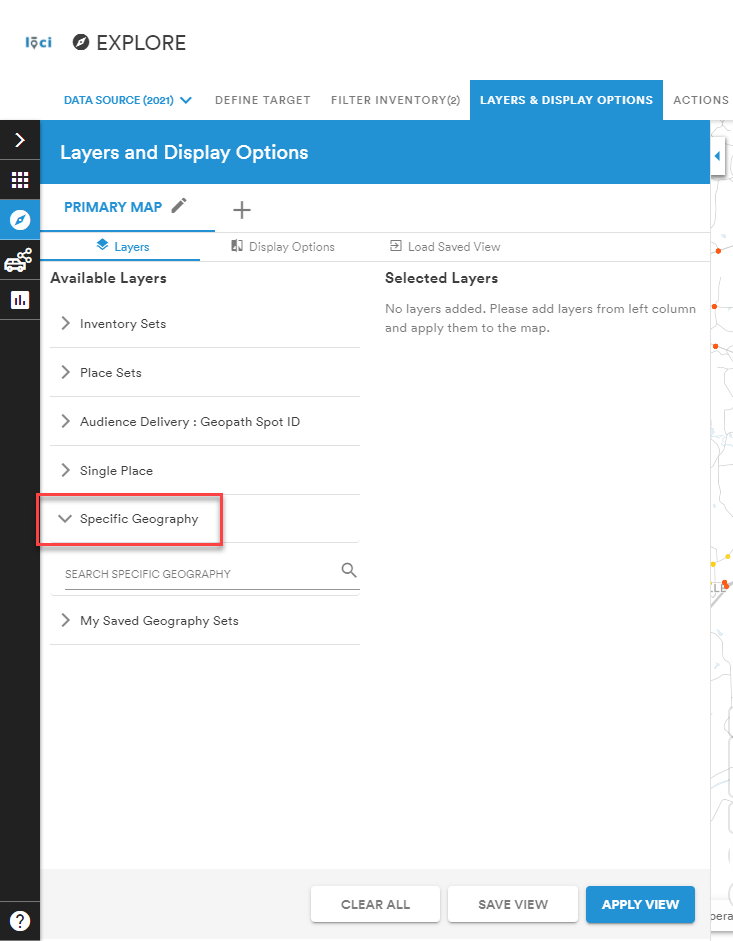Click the help question mark at bottom left
This screenshot has width=733, height=941.
20,920
